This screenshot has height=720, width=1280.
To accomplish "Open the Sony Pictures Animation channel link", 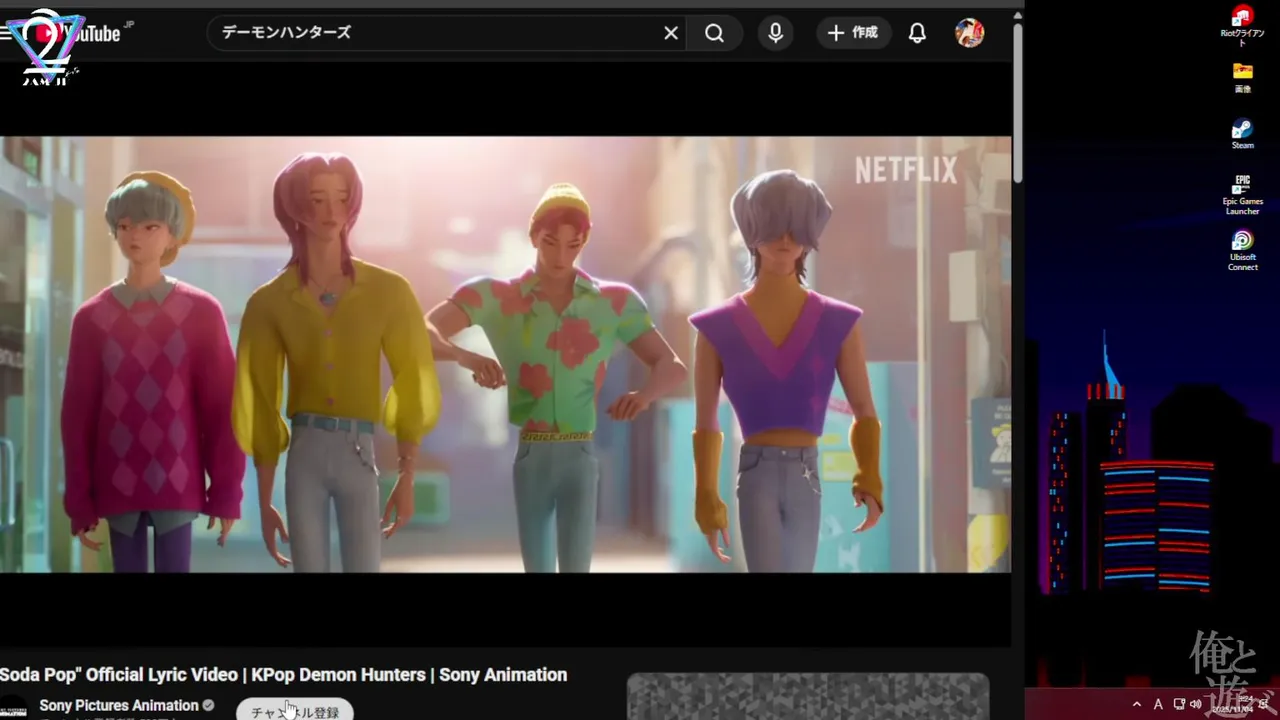I will (119, 705).
